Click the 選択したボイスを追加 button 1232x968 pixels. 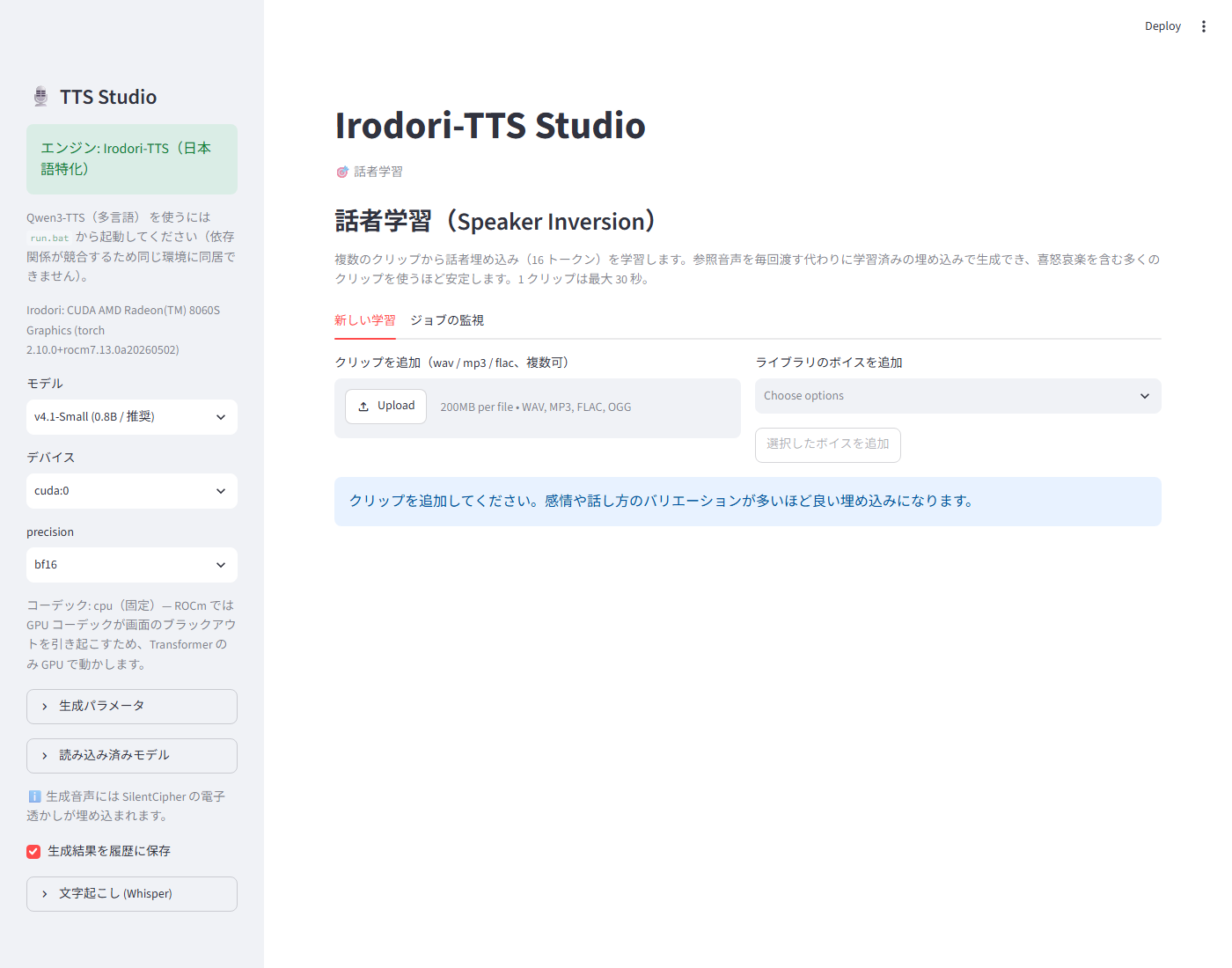[828, 444]
